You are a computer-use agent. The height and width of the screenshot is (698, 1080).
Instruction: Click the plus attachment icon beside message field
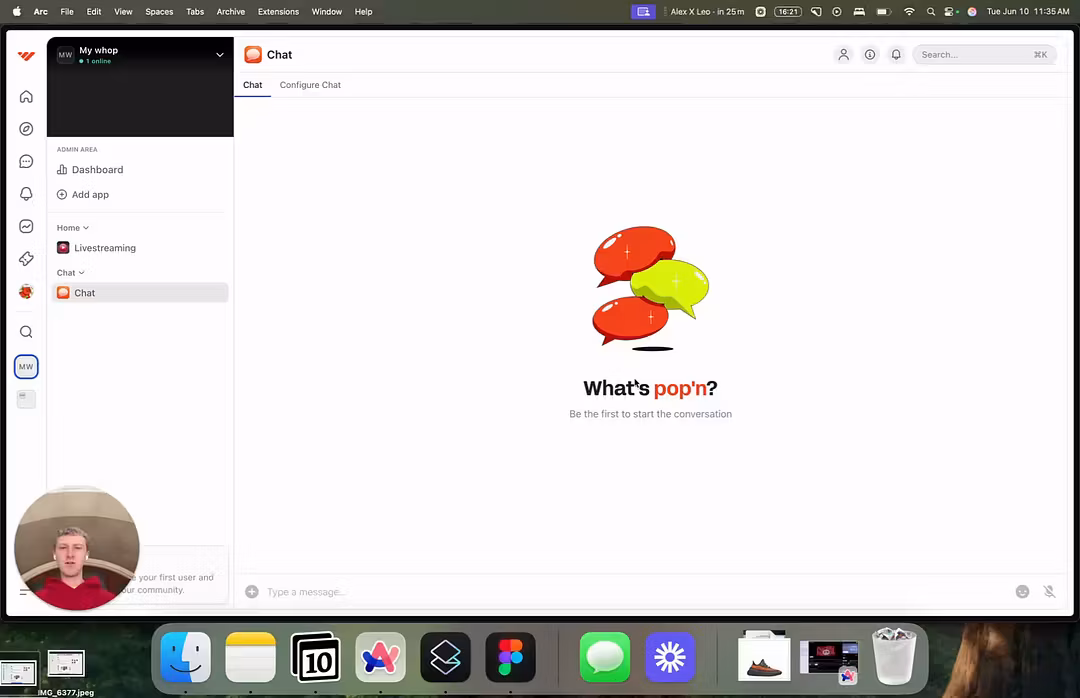252,592
